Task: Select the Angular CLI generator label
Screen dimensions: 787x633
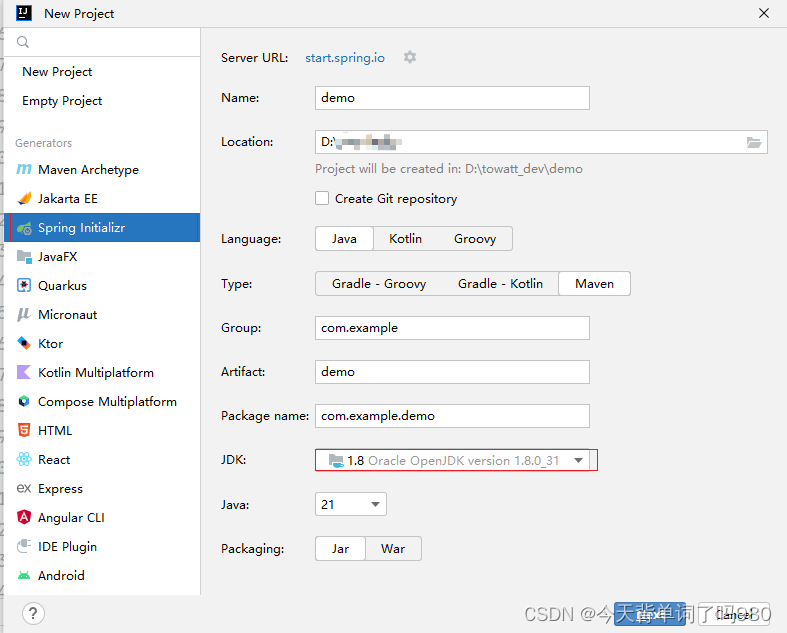Action: tap(71, 518)
